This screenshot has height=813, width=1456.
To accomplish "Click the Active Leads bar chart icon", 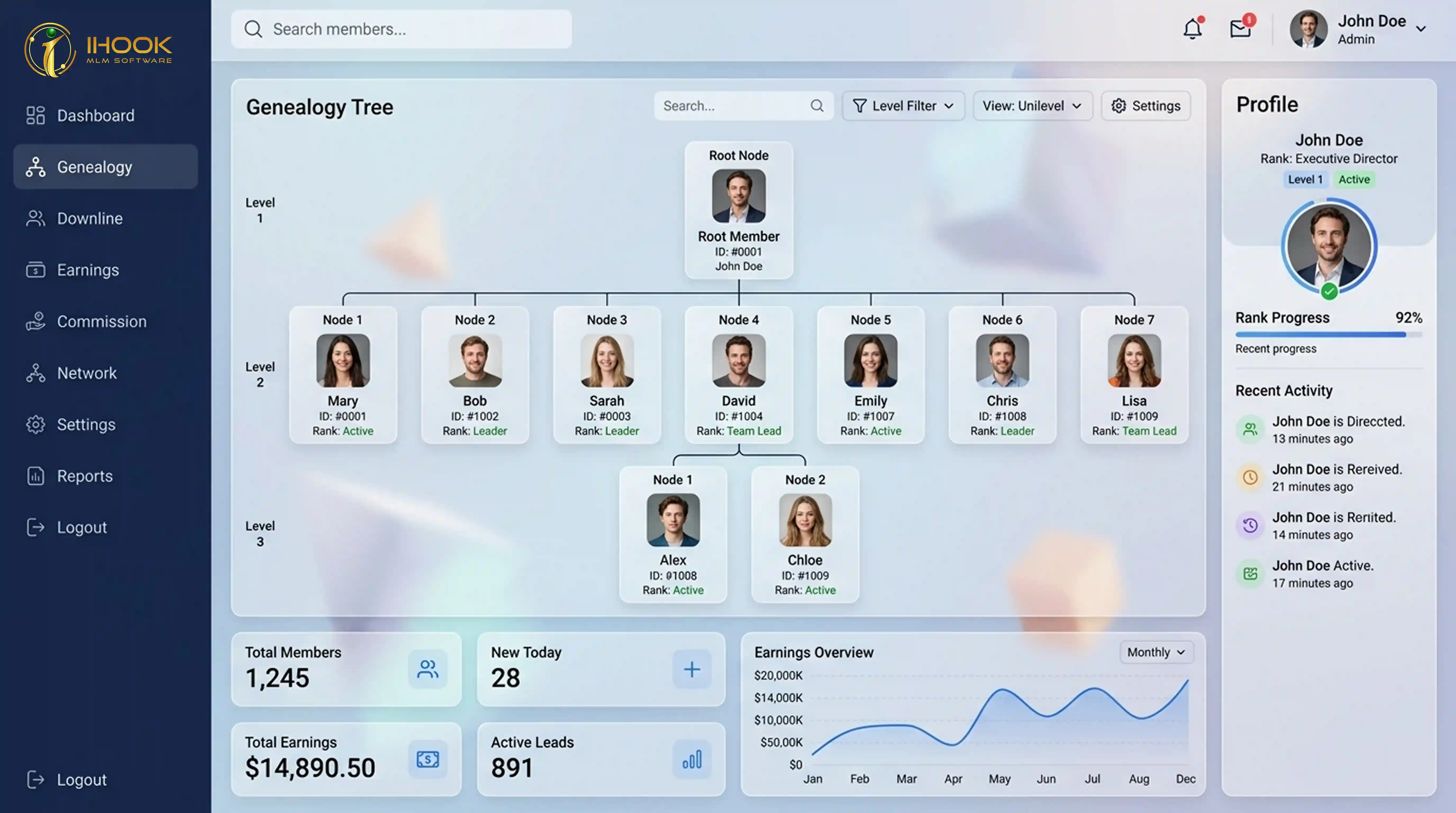I will [x=692, y=759].
